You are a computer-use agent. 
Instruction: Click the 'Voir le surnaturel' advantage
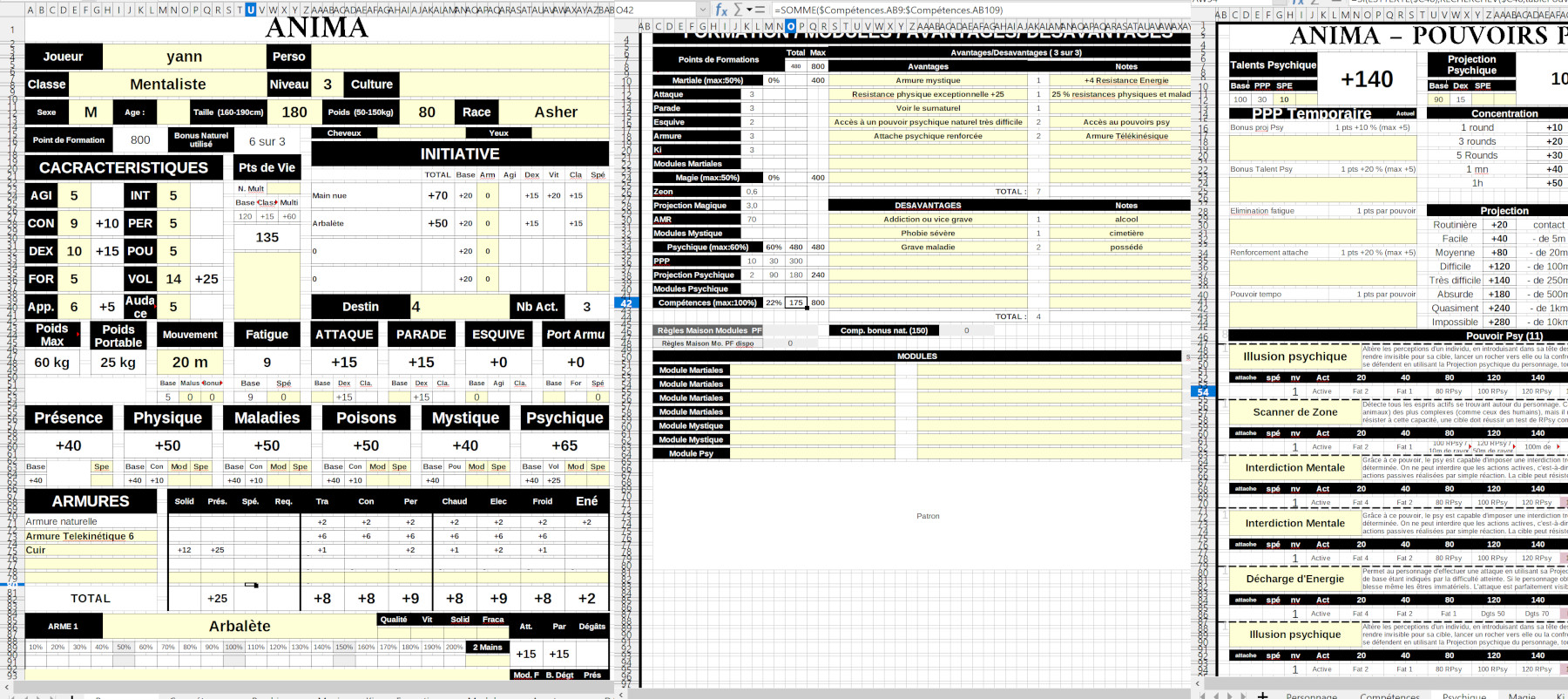tap(928, 108)
